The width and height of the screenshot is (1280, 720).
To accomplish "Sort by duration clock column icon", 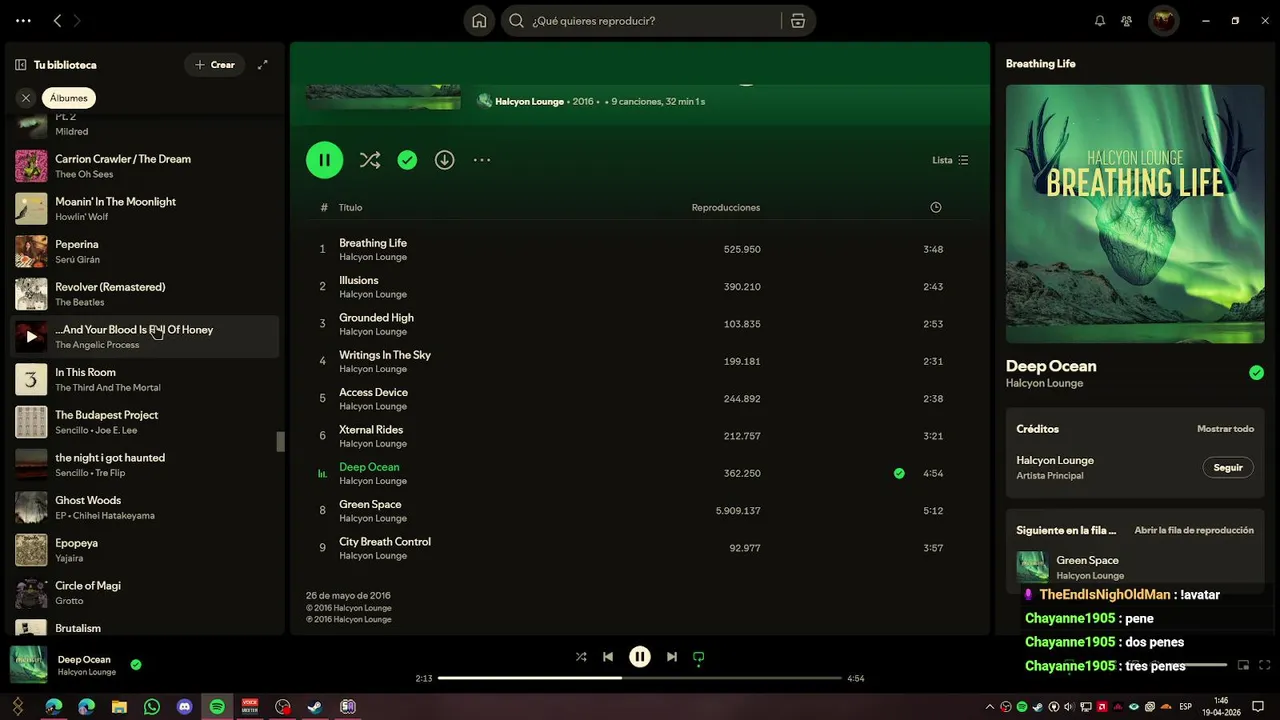I will click(x=936, y=207).
